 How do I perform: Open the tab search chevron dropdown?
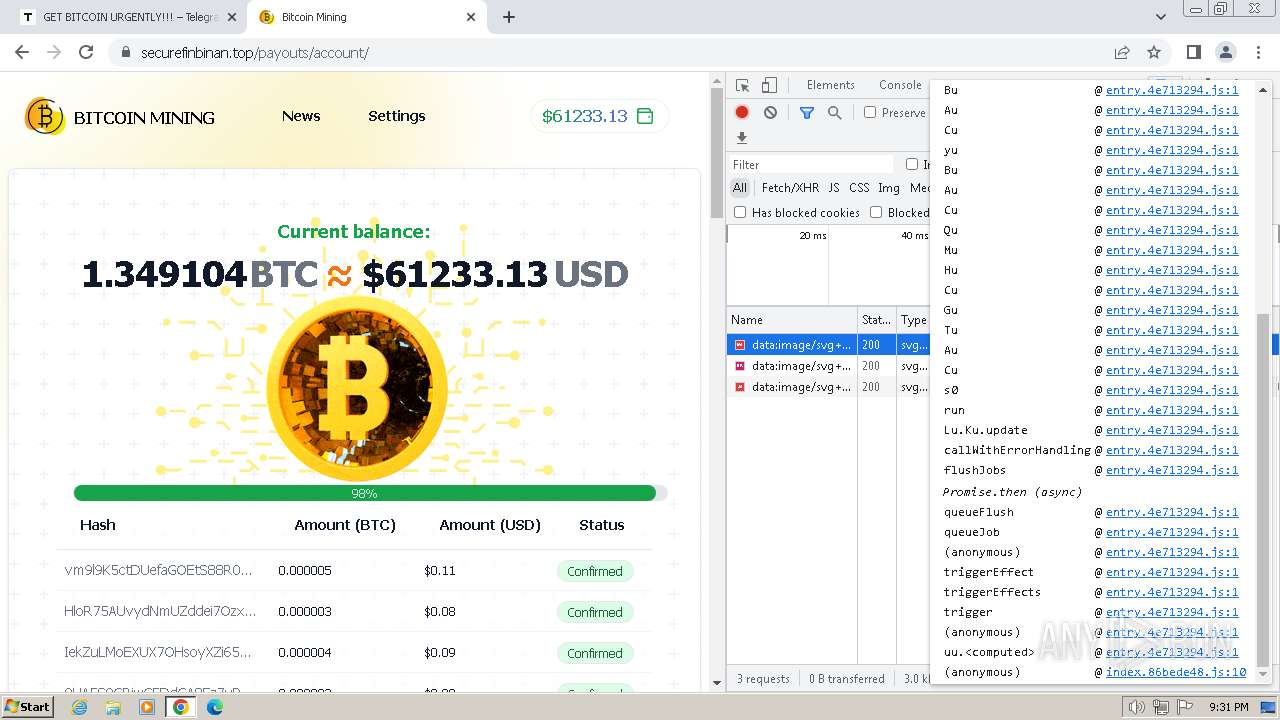[x=1161, y=17]
